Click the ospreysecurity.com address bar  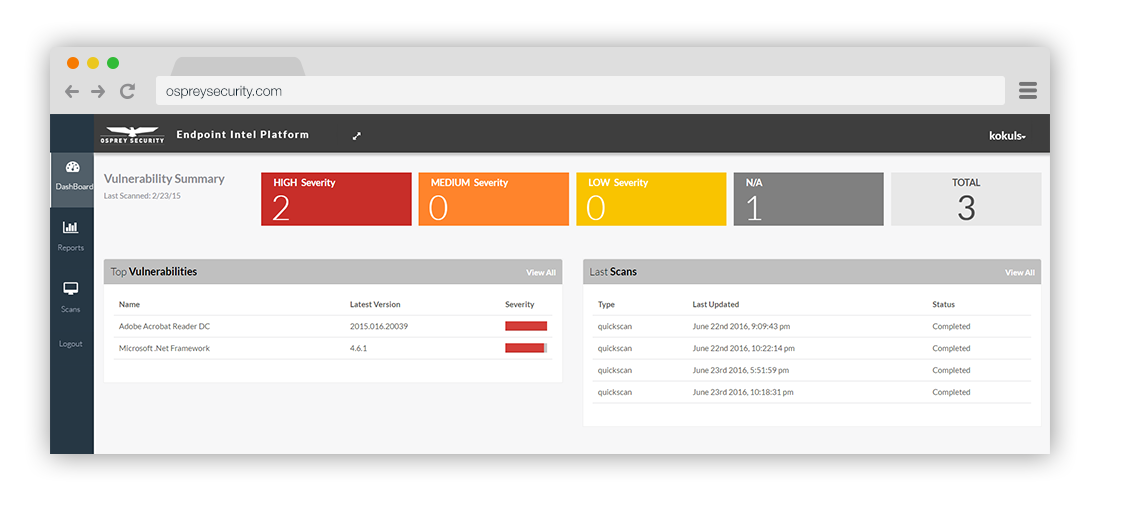(x=580, y=91)
